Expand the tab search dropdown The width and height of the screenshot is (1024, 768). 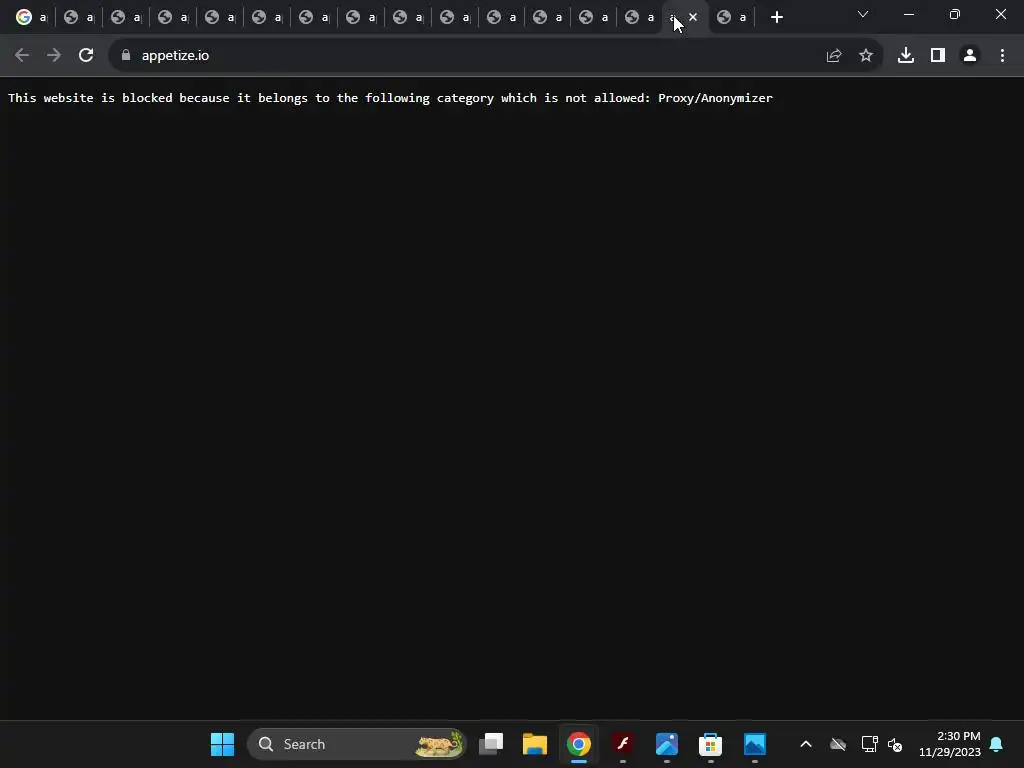pos(863,14)
